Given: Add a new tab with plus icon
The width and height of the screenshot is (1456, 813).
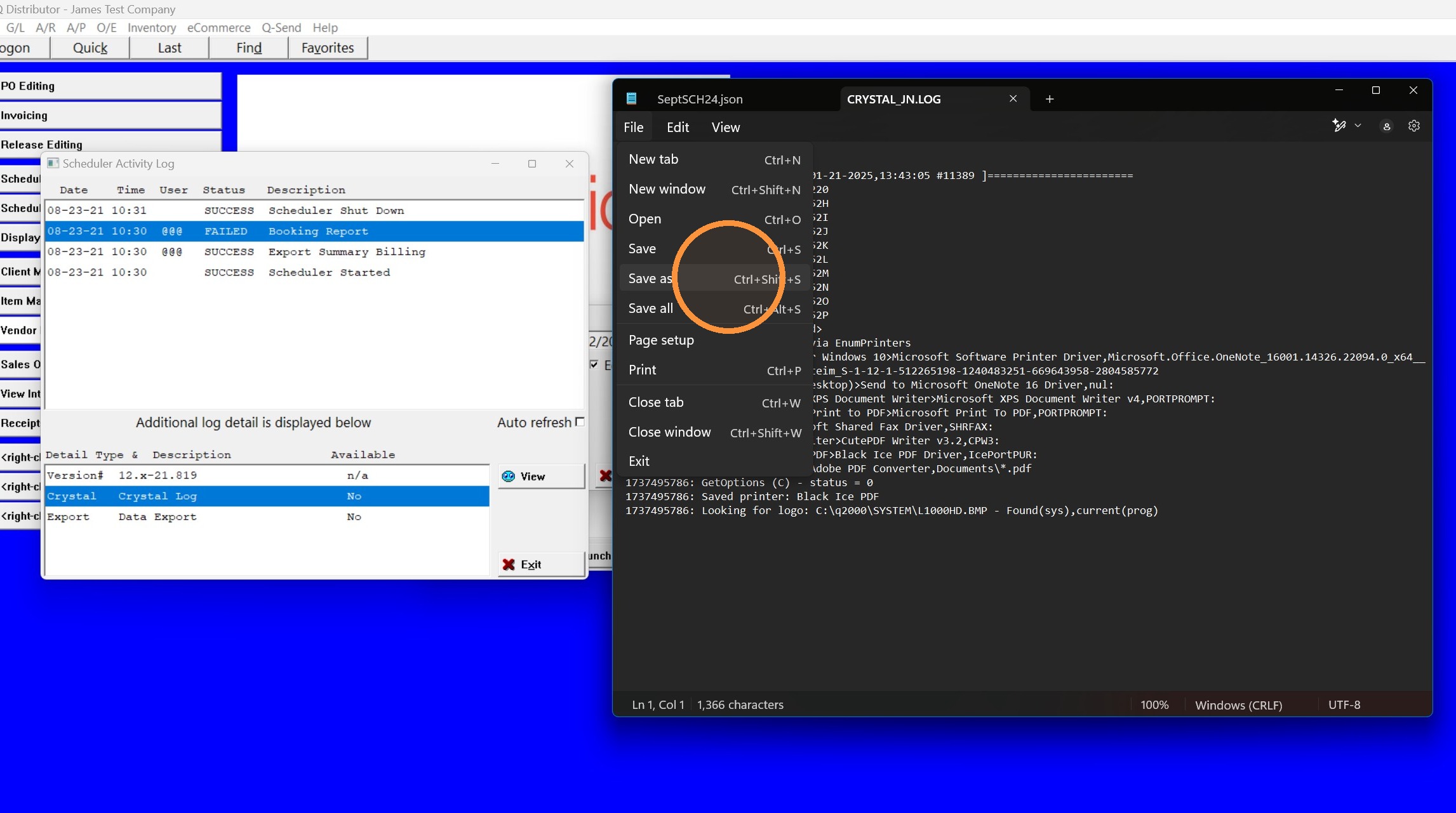Looking at the screenshot, I should click(x=1050, y=99).
